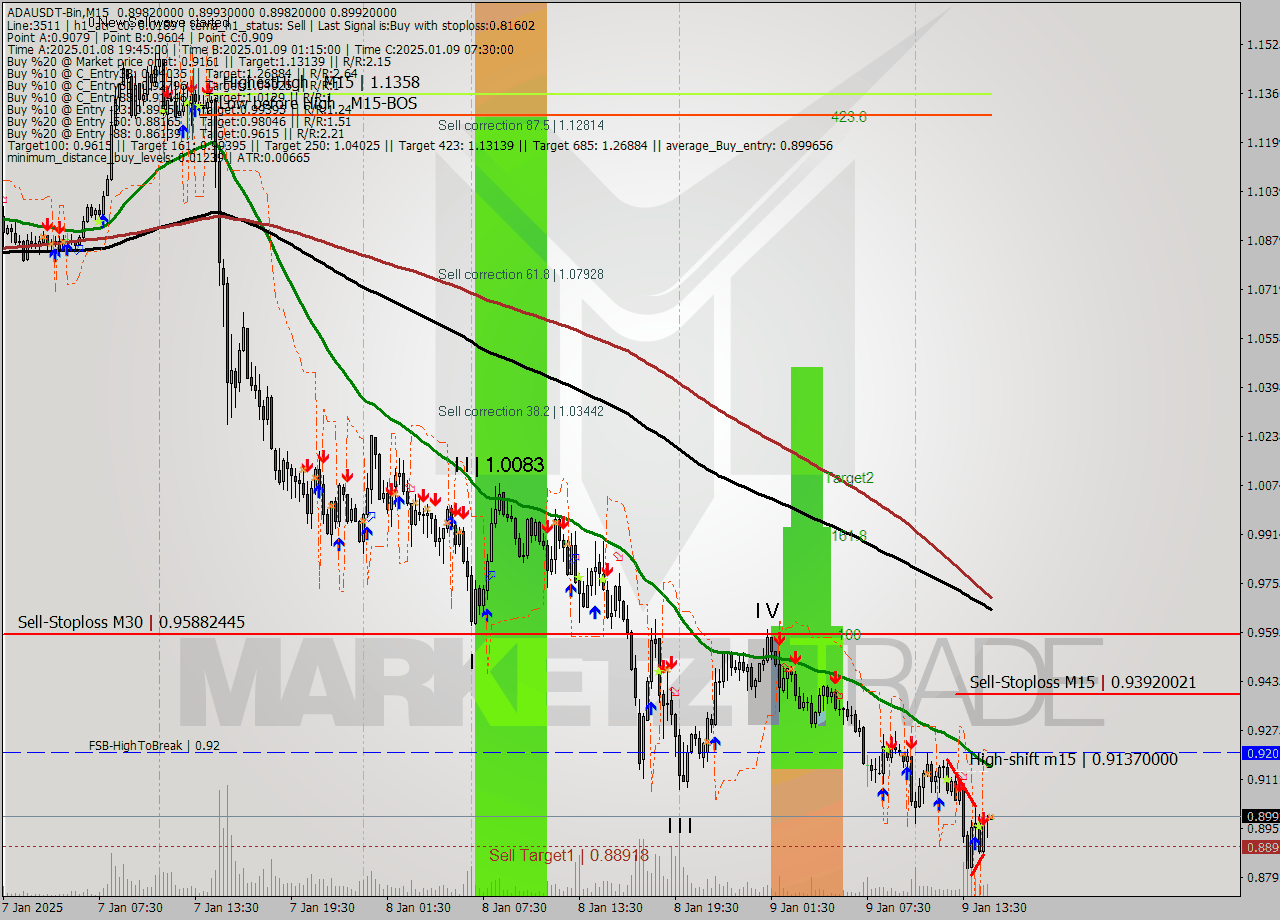
Task: Click the 'minimum_distance_buy_levels' ATR info line
Action: click(158, 157)
